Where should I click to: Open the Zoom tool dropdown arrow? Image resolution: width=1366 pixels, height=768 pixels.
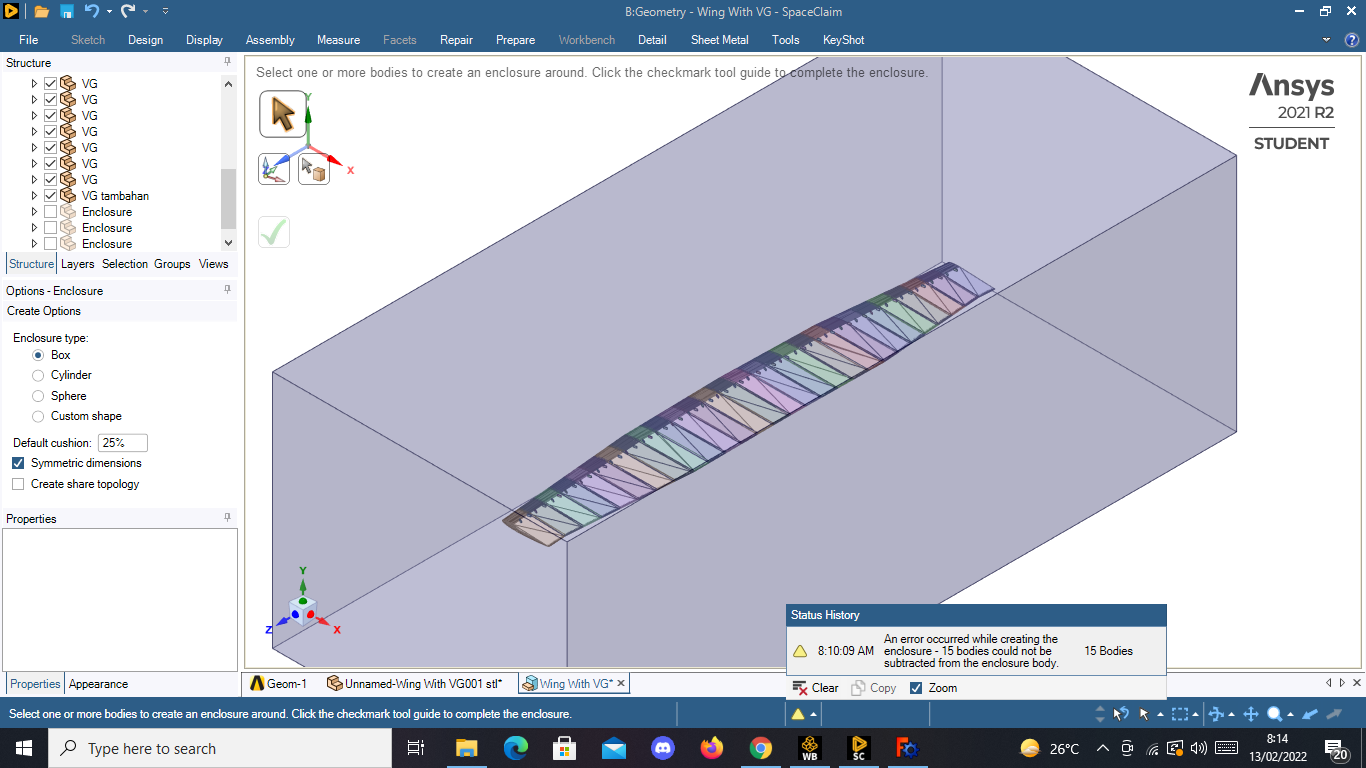(x=1290, y=714)
